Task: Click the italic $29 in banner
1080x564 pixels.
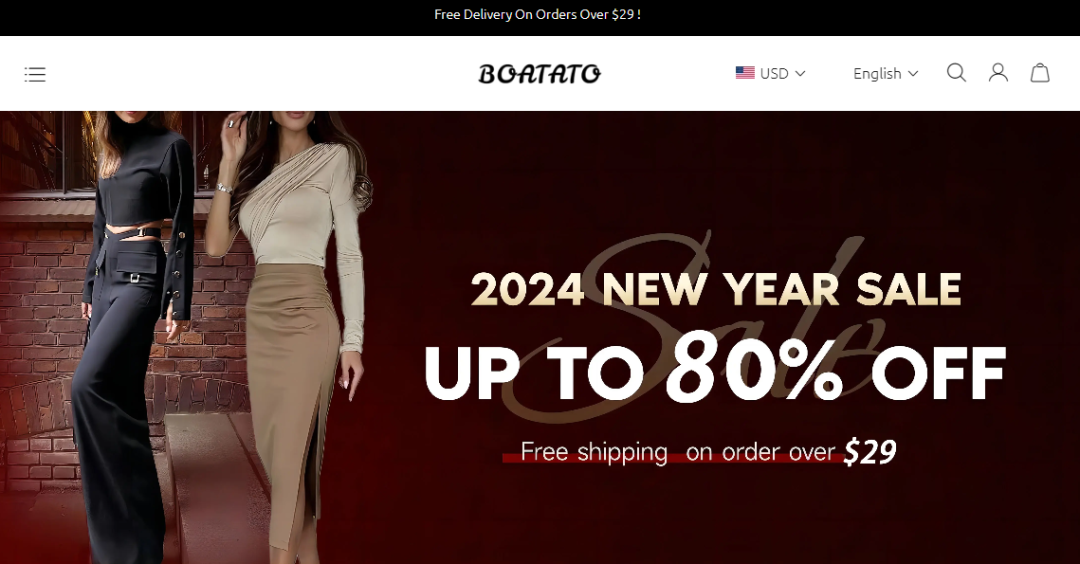Action: click(x=869, y=452)
